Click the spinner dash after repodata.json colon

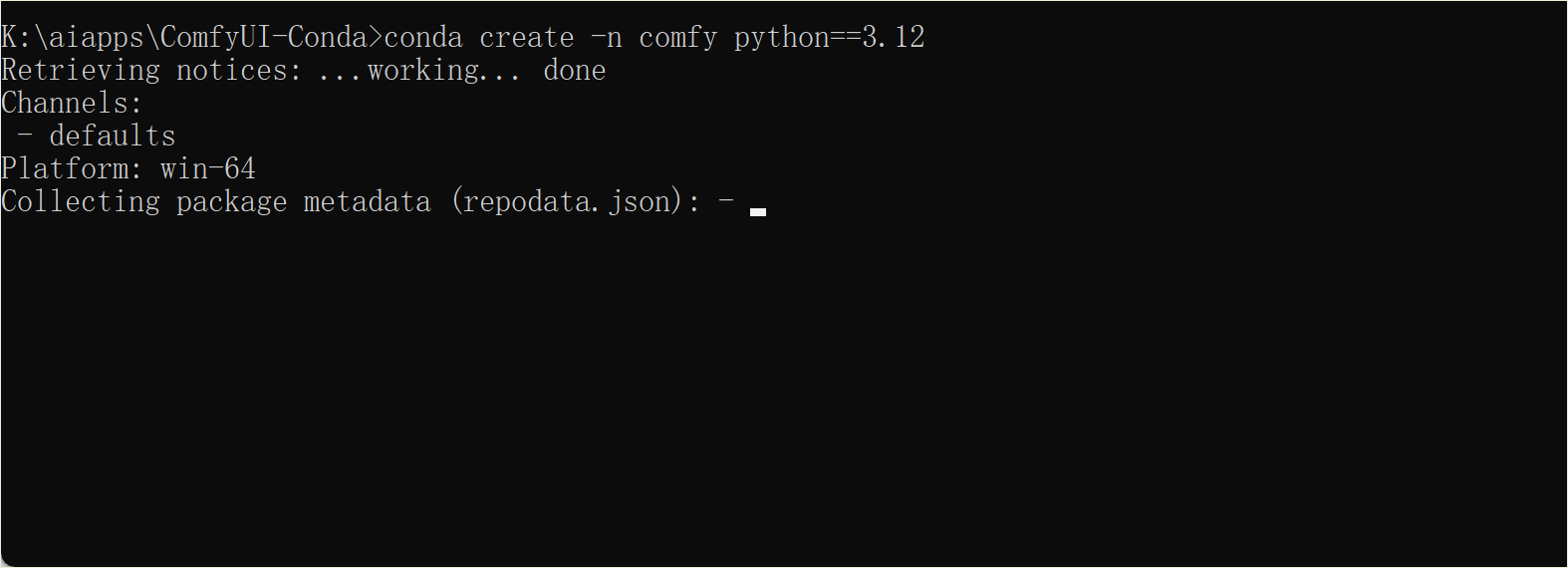725,202
